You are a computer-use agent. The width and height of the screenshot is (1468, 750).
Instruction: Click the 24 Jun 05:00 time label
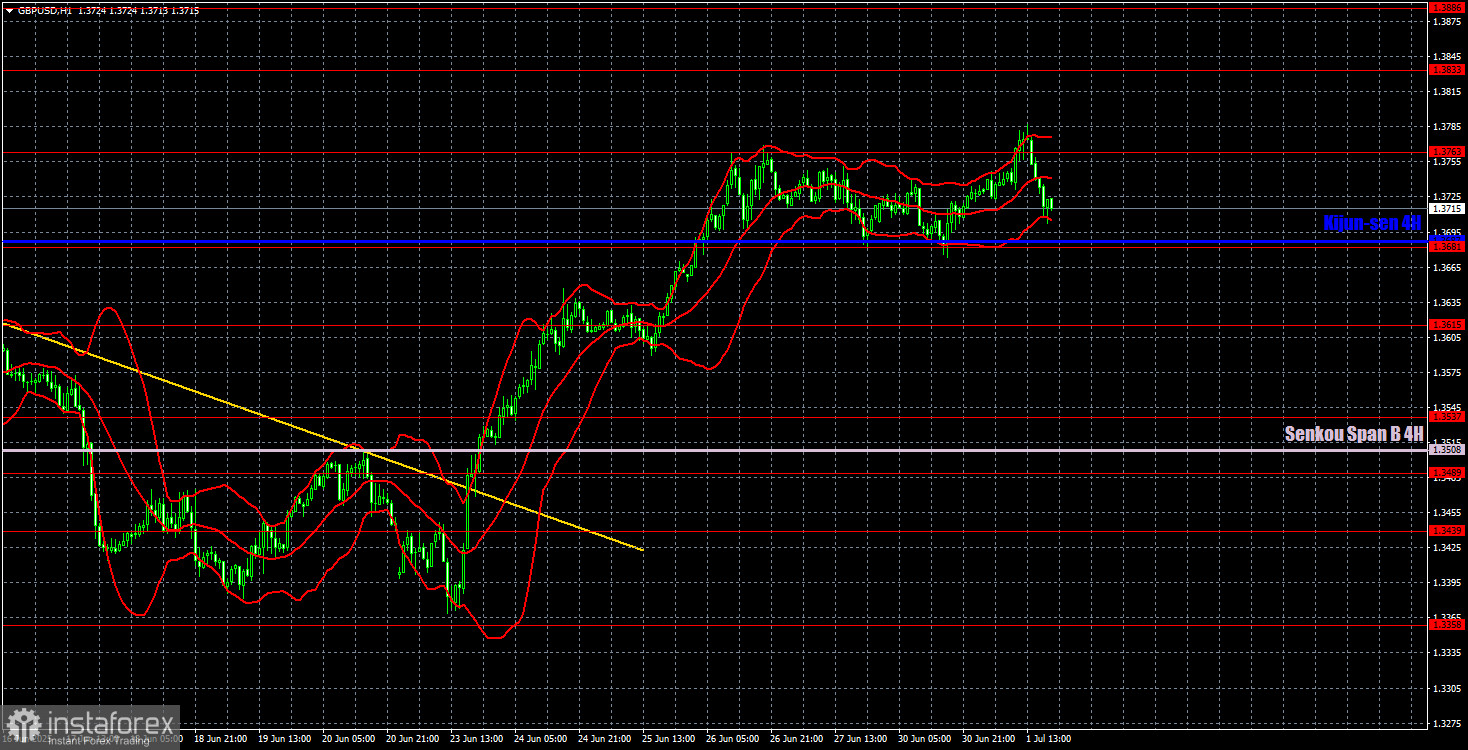tap(542, 740)
